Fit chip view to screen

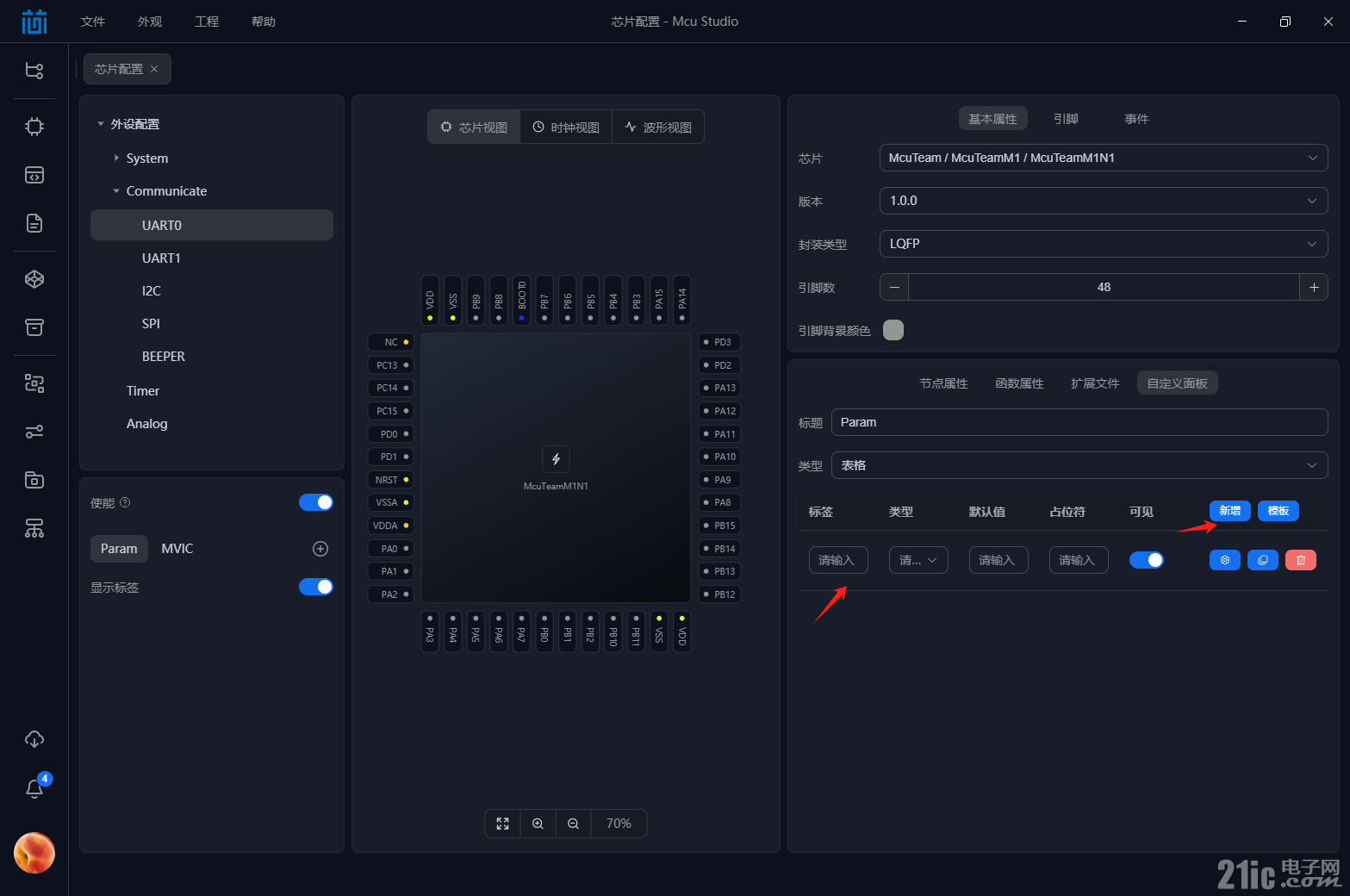click(x=503, y=824)
